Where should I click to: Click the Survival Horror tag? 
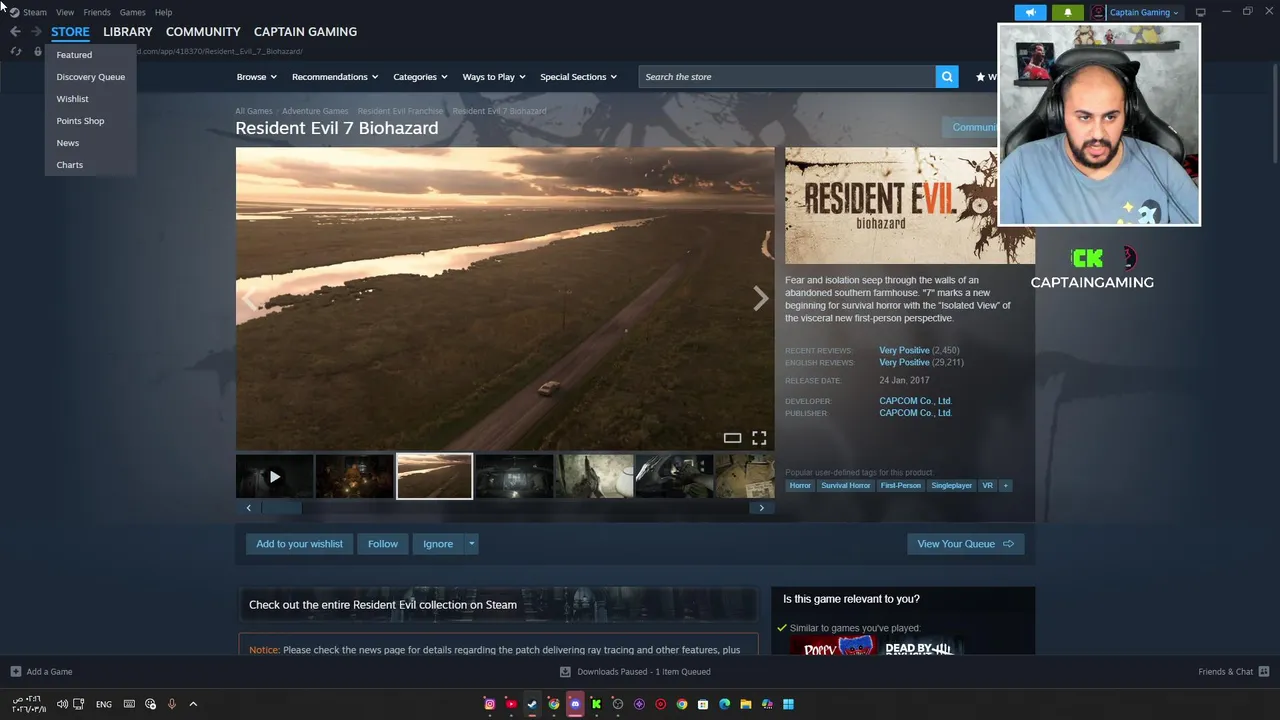[845, 485]
